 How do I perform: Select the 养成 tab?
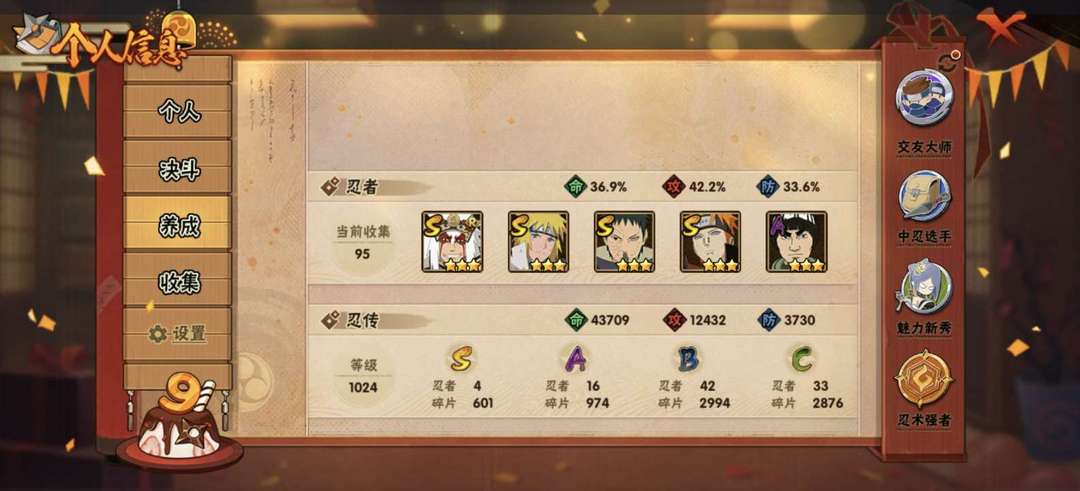pos(178,222)
